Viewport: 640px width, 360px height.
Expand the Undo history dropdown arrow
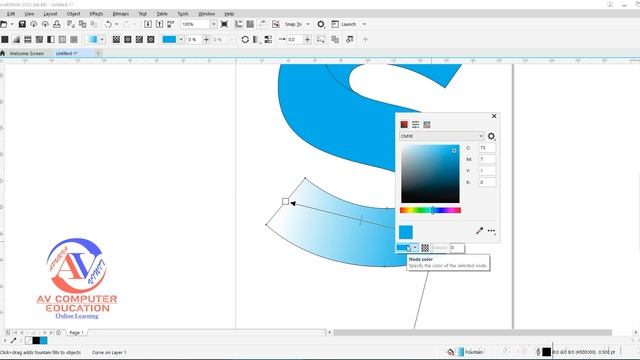[x=116, y=24]
